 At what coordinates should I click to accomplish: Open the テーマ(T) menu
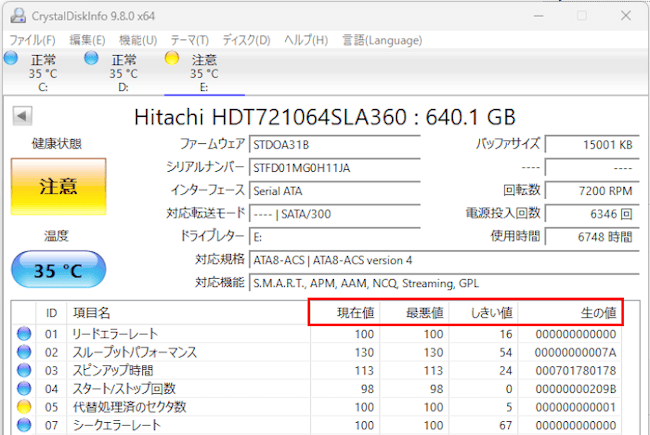pyautogui.click(x=190, y=40)
